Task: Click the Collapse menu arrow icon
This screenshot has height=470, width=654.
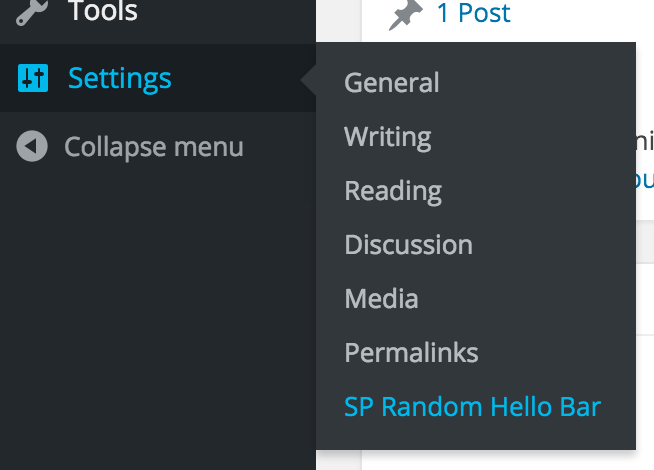Action: tap(32, 146)
